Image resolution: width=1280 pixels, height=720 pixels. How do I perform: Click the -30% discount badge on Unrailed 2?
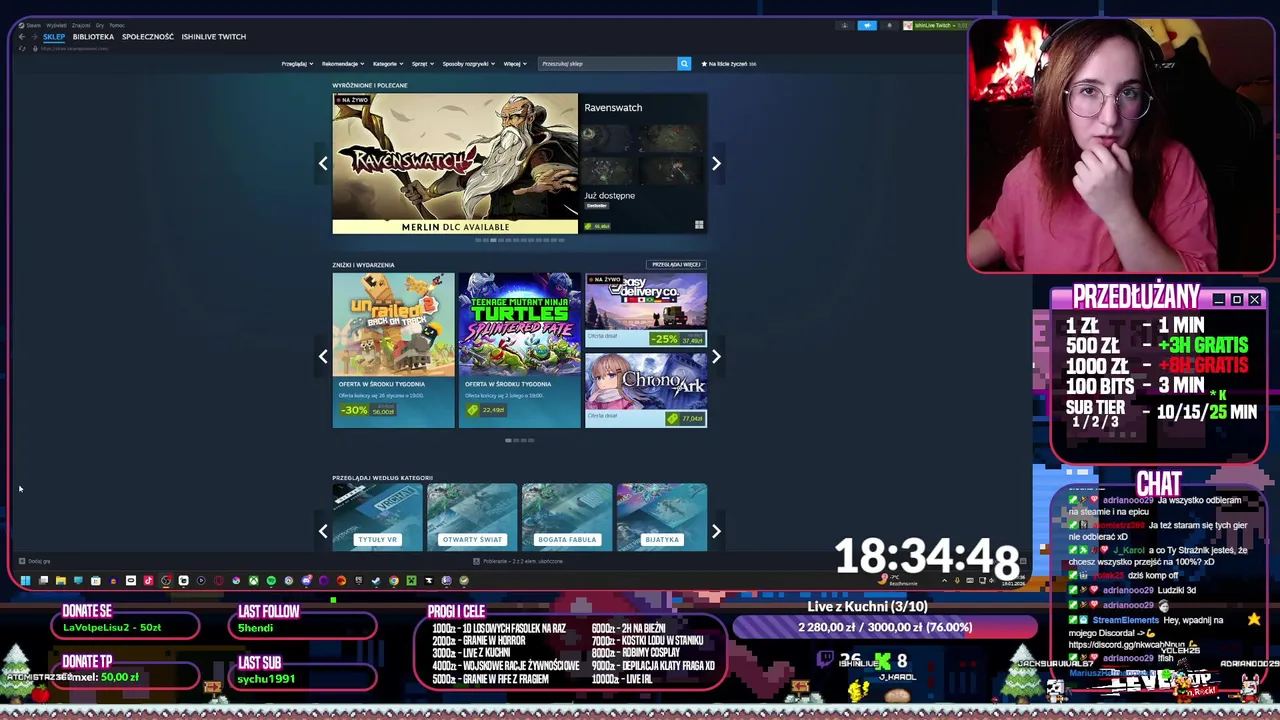tap(354, 410)
